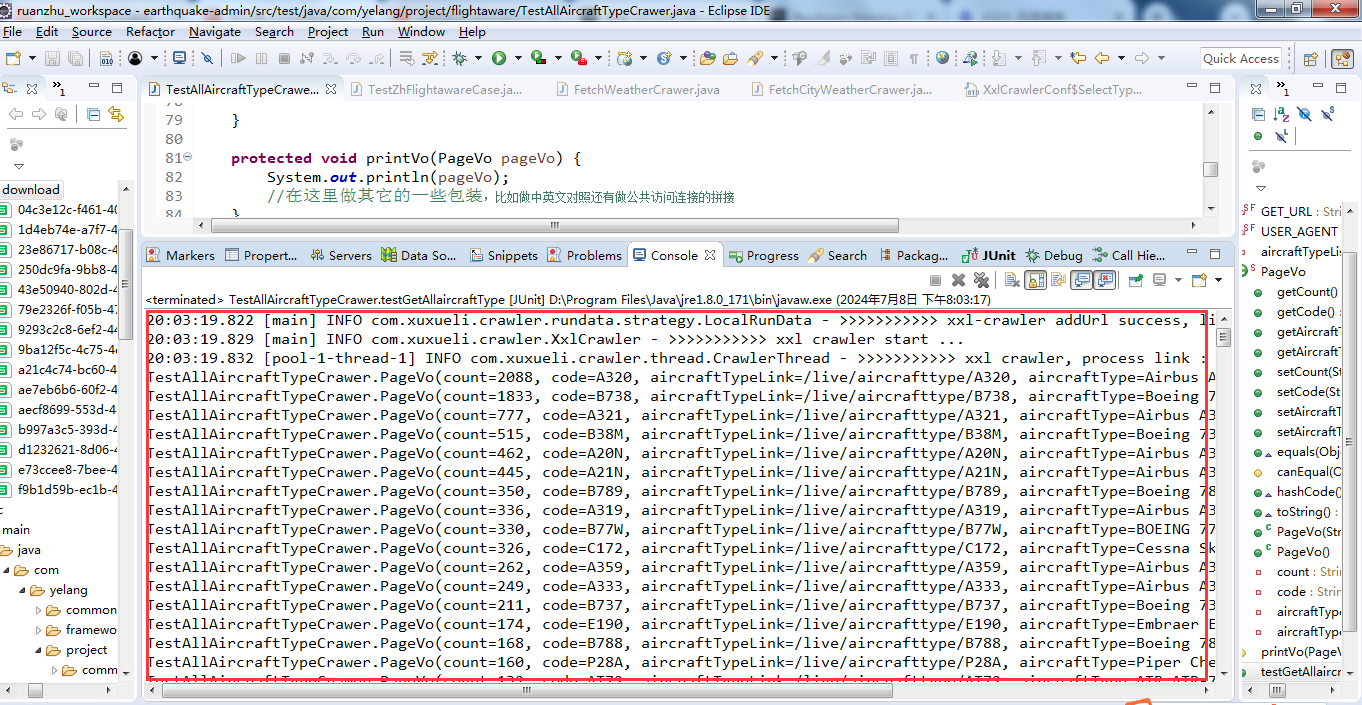
Task: Toggle Show Console on standard error change
Action: coord(1104,280)
